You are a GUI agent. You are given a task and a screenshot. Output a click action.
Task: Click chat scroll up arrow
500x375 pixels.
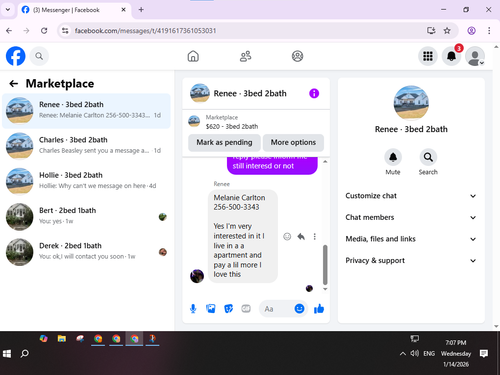(x=325, y=162)
